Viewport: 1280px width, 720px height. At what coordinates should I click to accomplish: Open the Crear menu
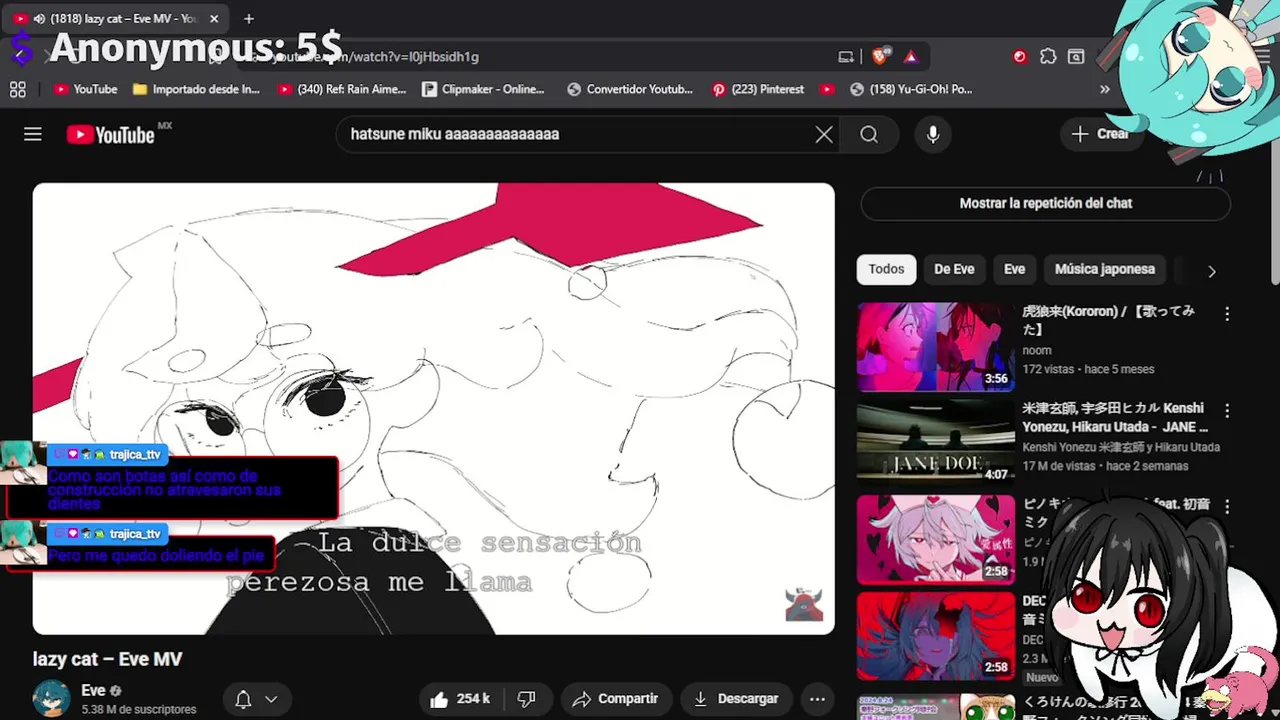pyautogui.click(x=1100, y=134)
